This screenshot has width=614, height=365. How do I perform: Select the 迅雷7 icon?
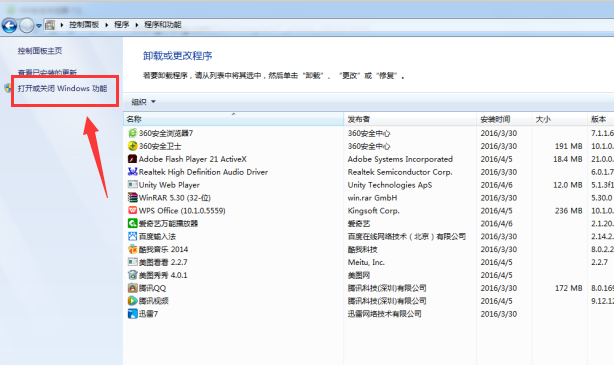point(132,314)
